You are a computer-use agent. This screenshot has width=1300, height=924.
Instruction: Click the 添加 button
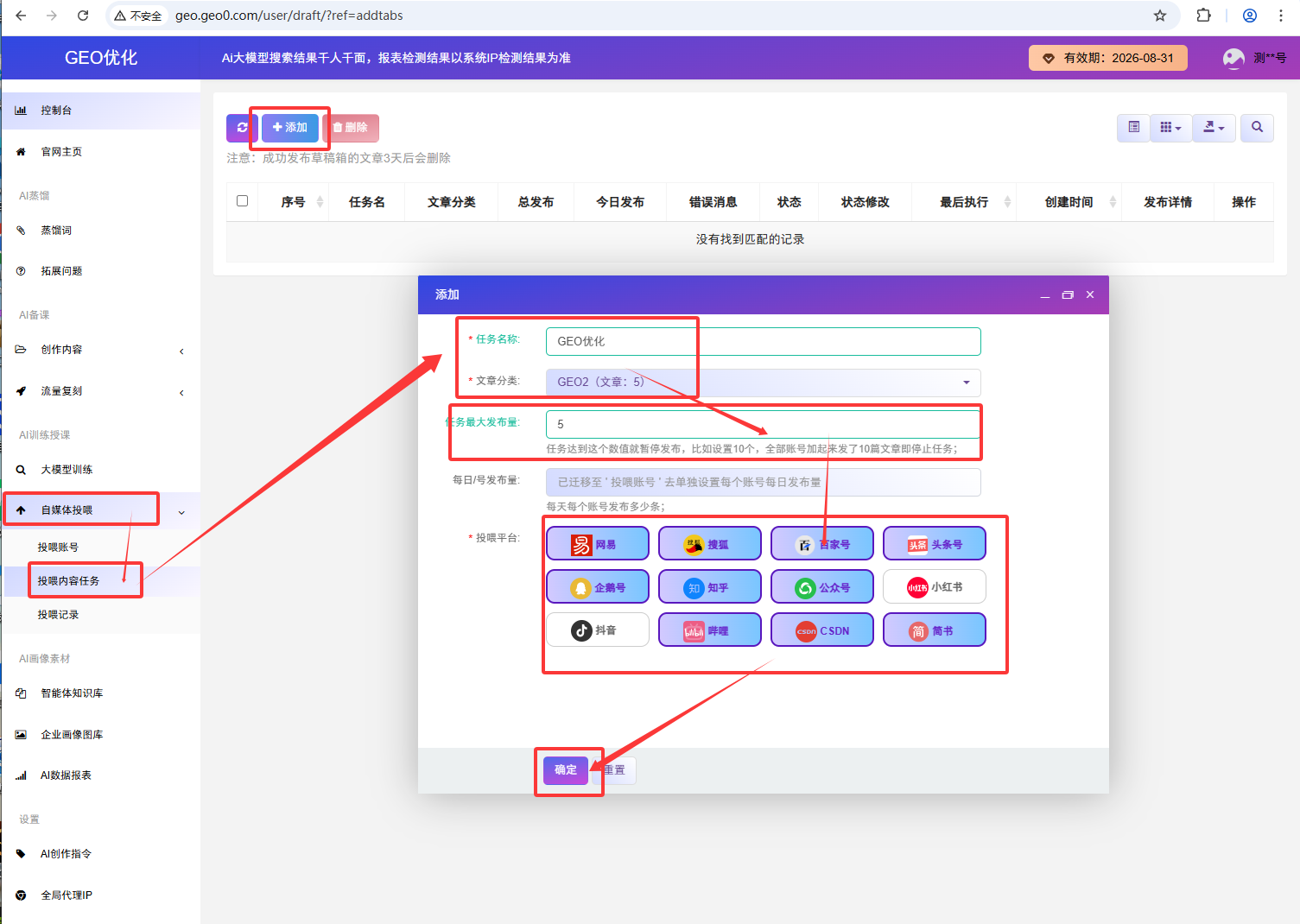pos(290,128)
